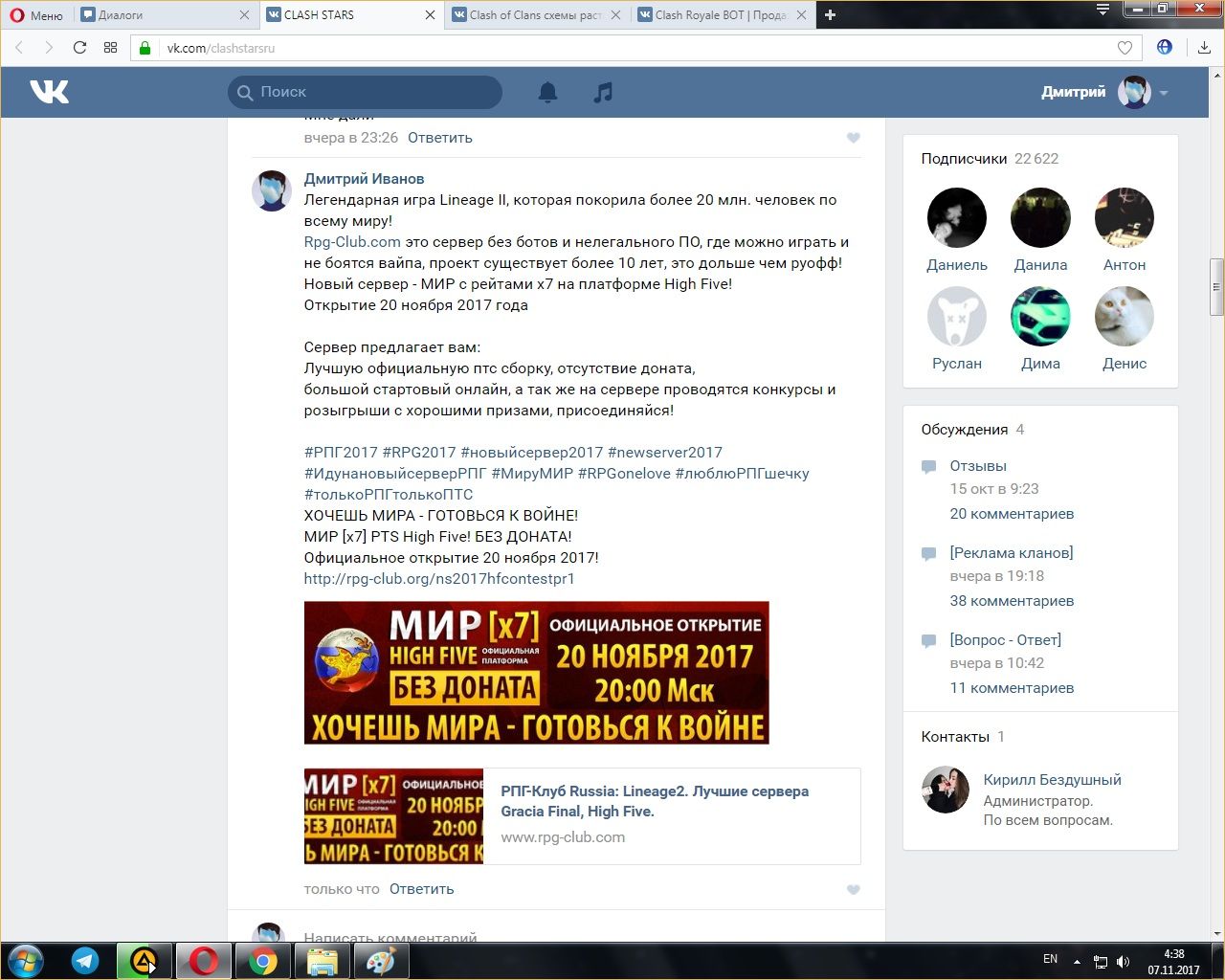Viewport: 1225px width, 980px height.
Task: Open VPN globe icon in address bar
Action: 1165,47
